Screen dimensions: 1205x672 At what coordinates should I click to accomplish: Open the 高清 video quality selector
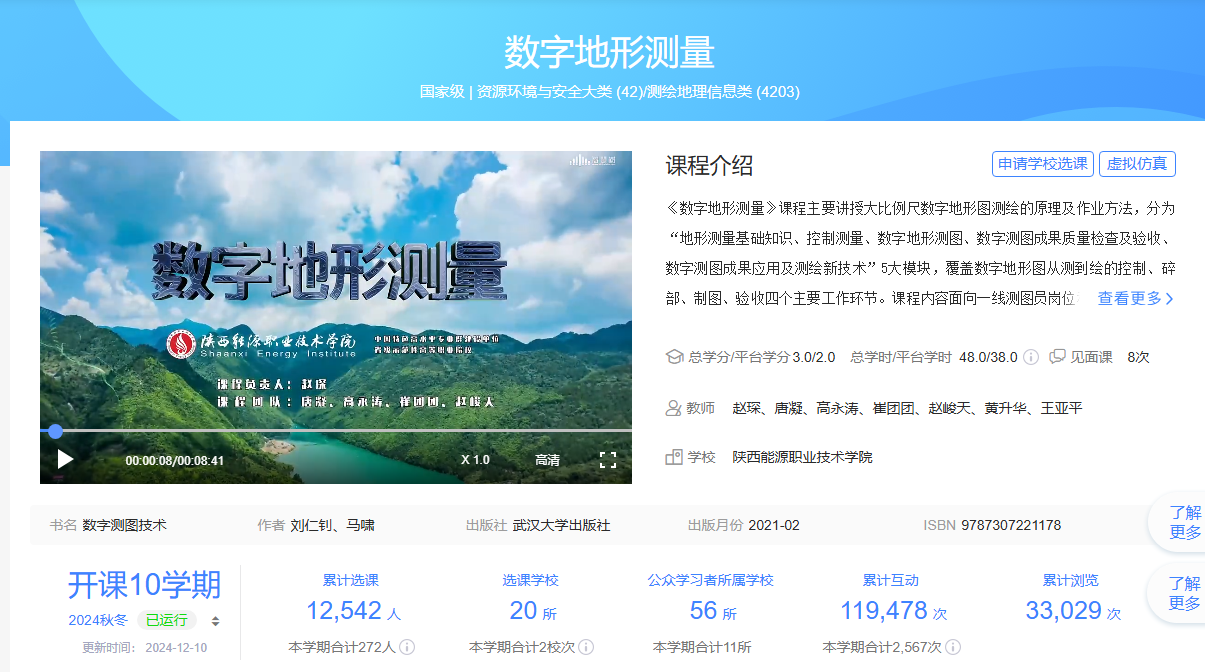[x=547, y=460]
